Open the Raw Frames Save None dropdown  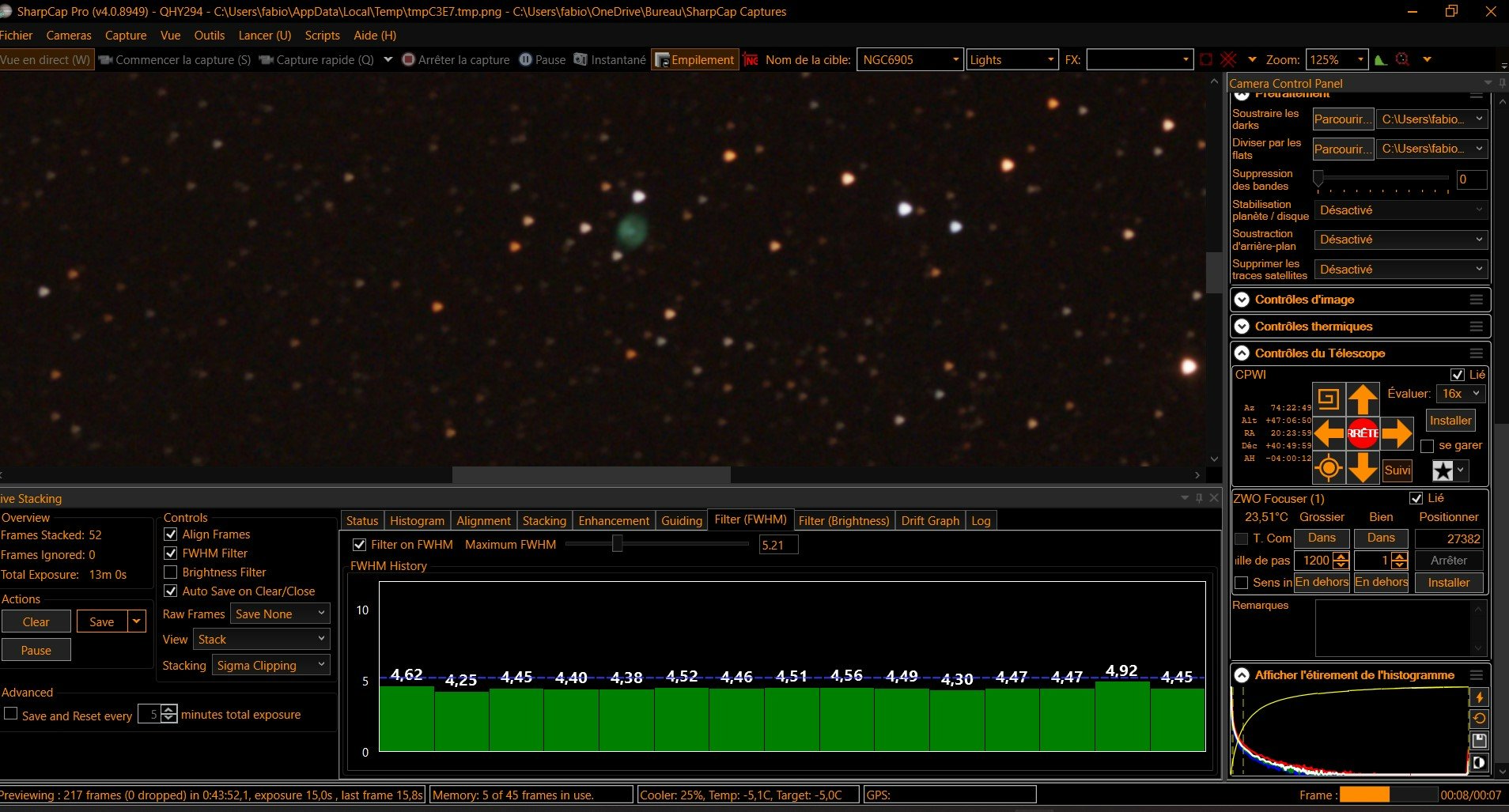(x=280, y=614)
